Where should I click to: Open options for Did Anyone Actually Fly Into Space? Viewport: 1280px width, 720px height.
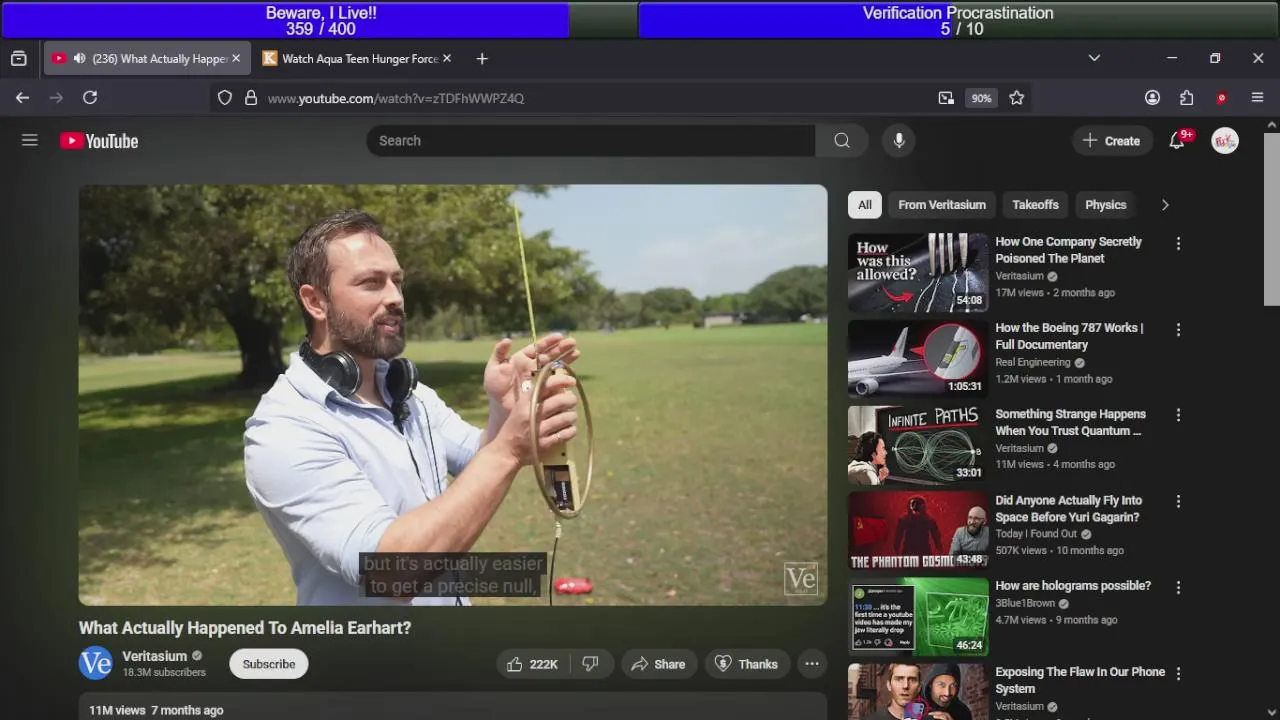coord(1178,501)
